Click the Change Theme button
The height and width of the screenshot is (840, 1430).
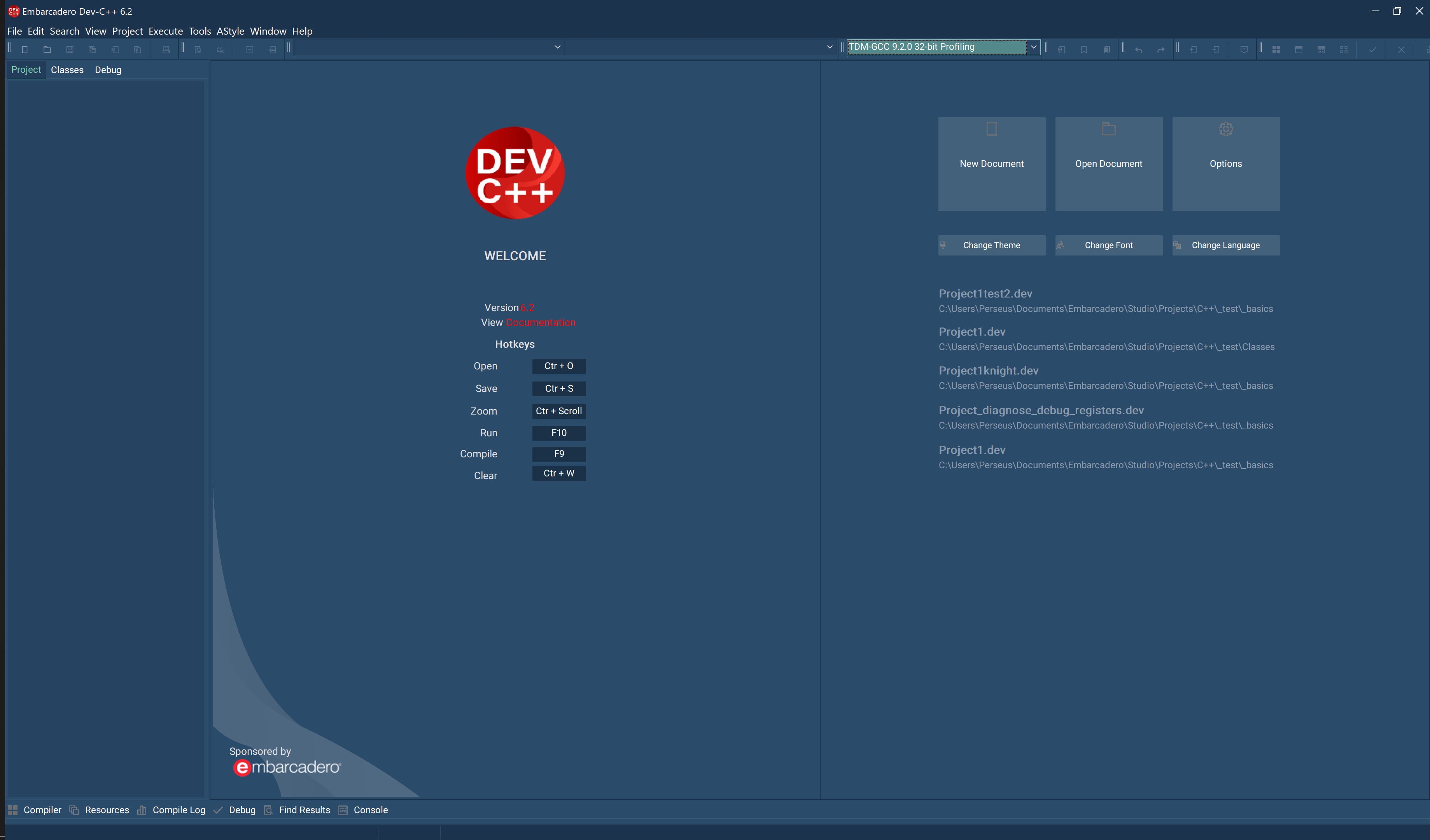(991, 245)
